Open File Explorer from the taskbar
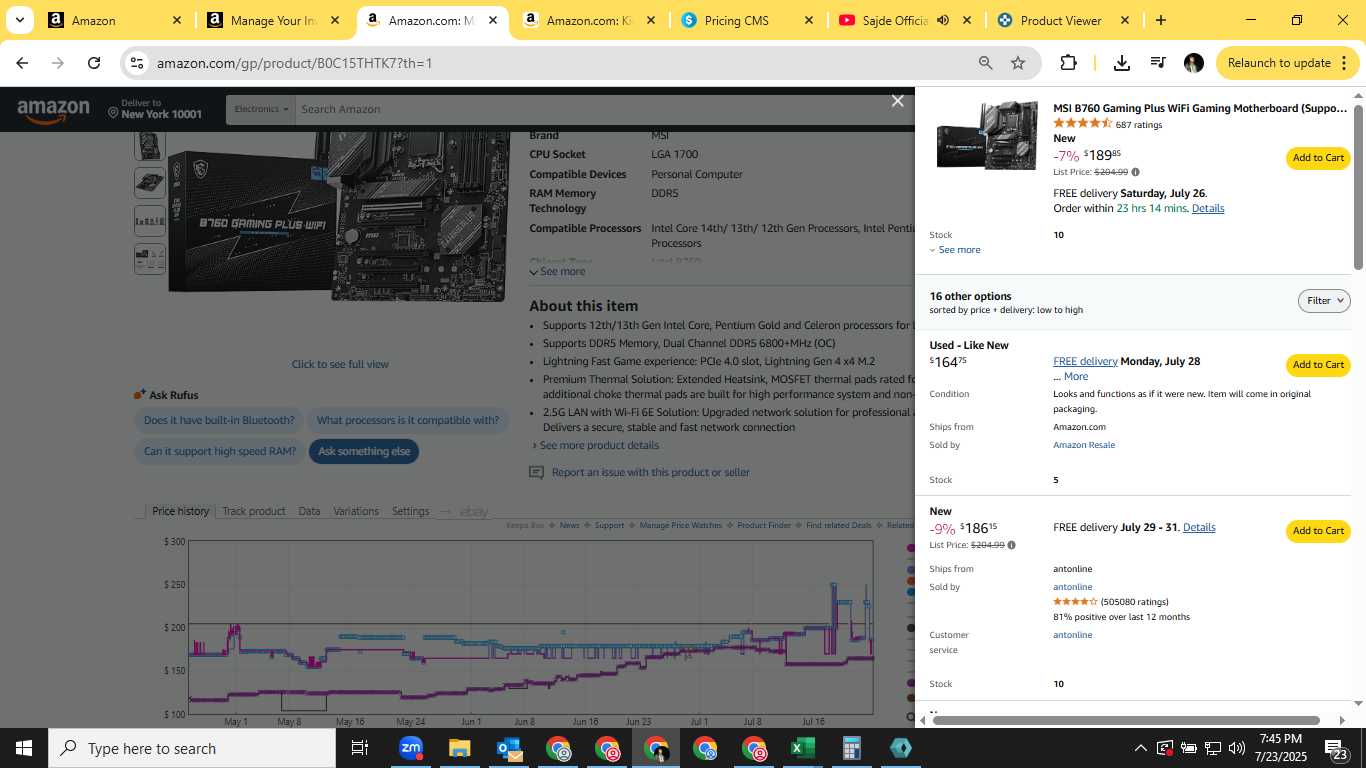Screen dimensions: 1366x768 [x=459, y=748]
